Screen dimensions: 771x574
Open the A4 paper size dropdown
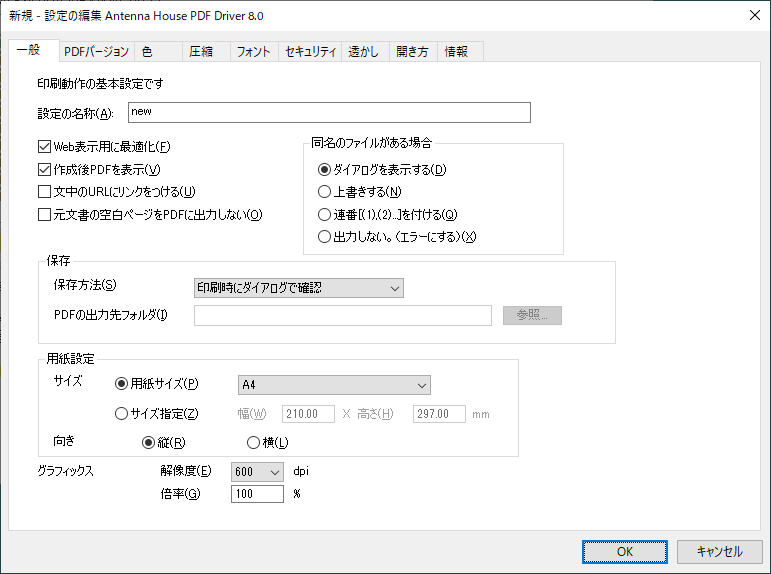[334, 385]
